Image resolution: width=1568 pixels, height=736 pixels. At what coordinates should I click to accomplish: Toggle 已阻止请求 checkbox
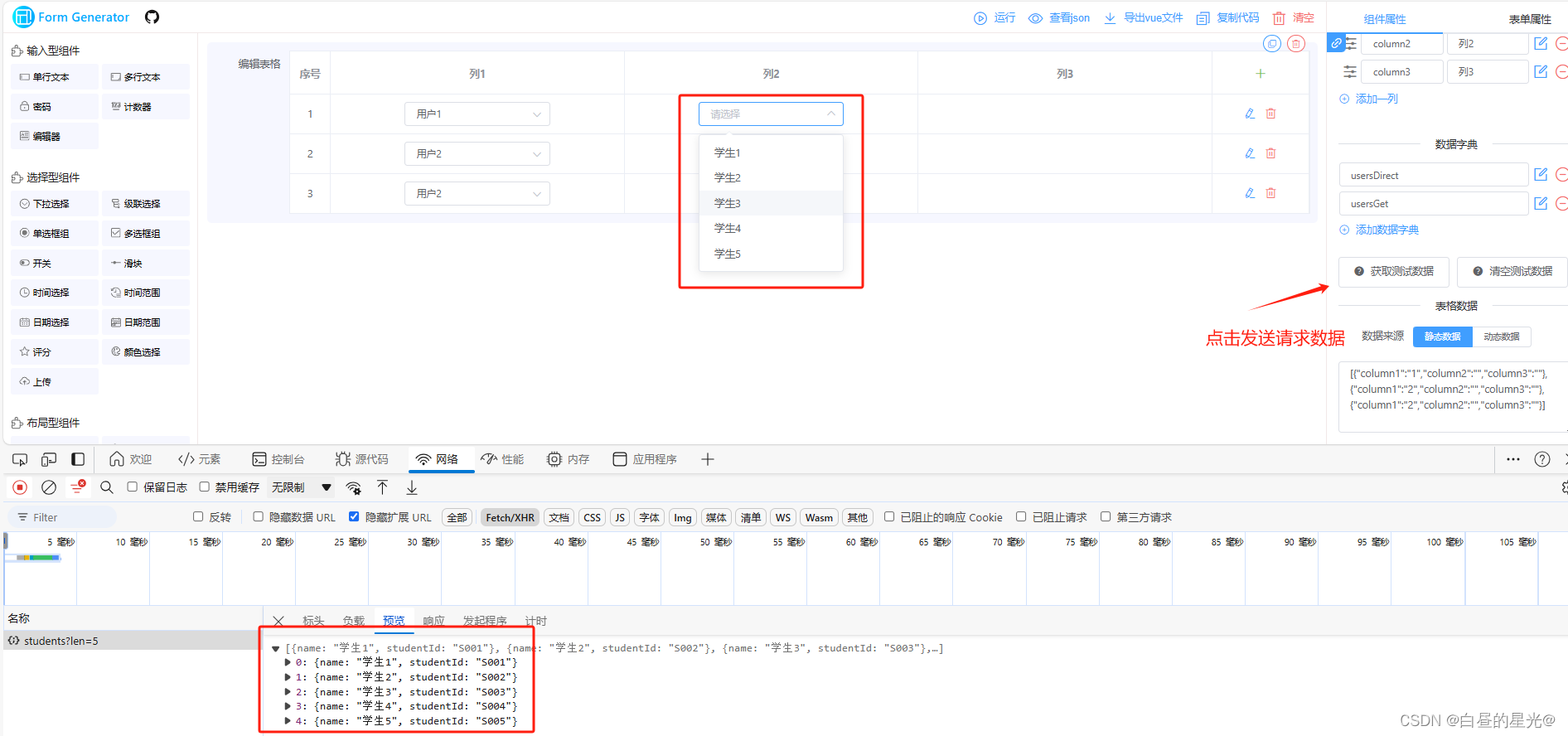(1021, 516)
